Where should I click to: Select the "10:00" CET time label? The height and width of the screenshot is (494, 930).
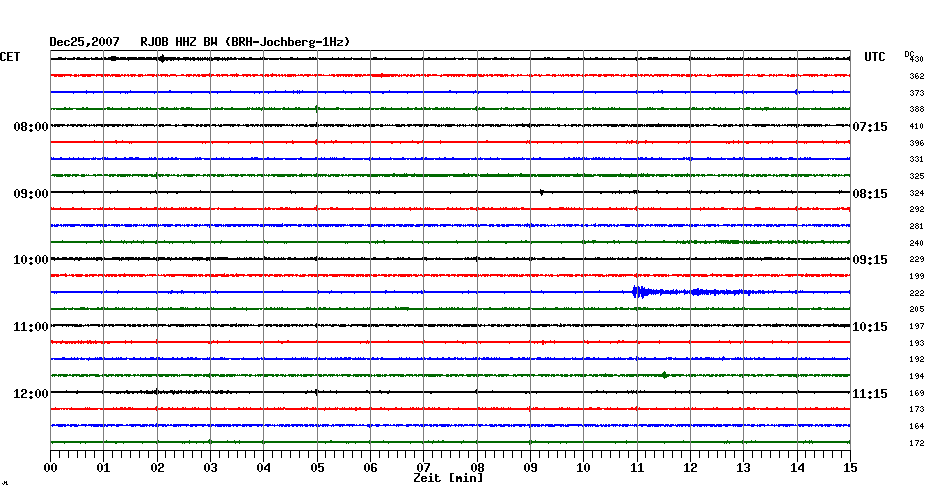coord(31,260)
